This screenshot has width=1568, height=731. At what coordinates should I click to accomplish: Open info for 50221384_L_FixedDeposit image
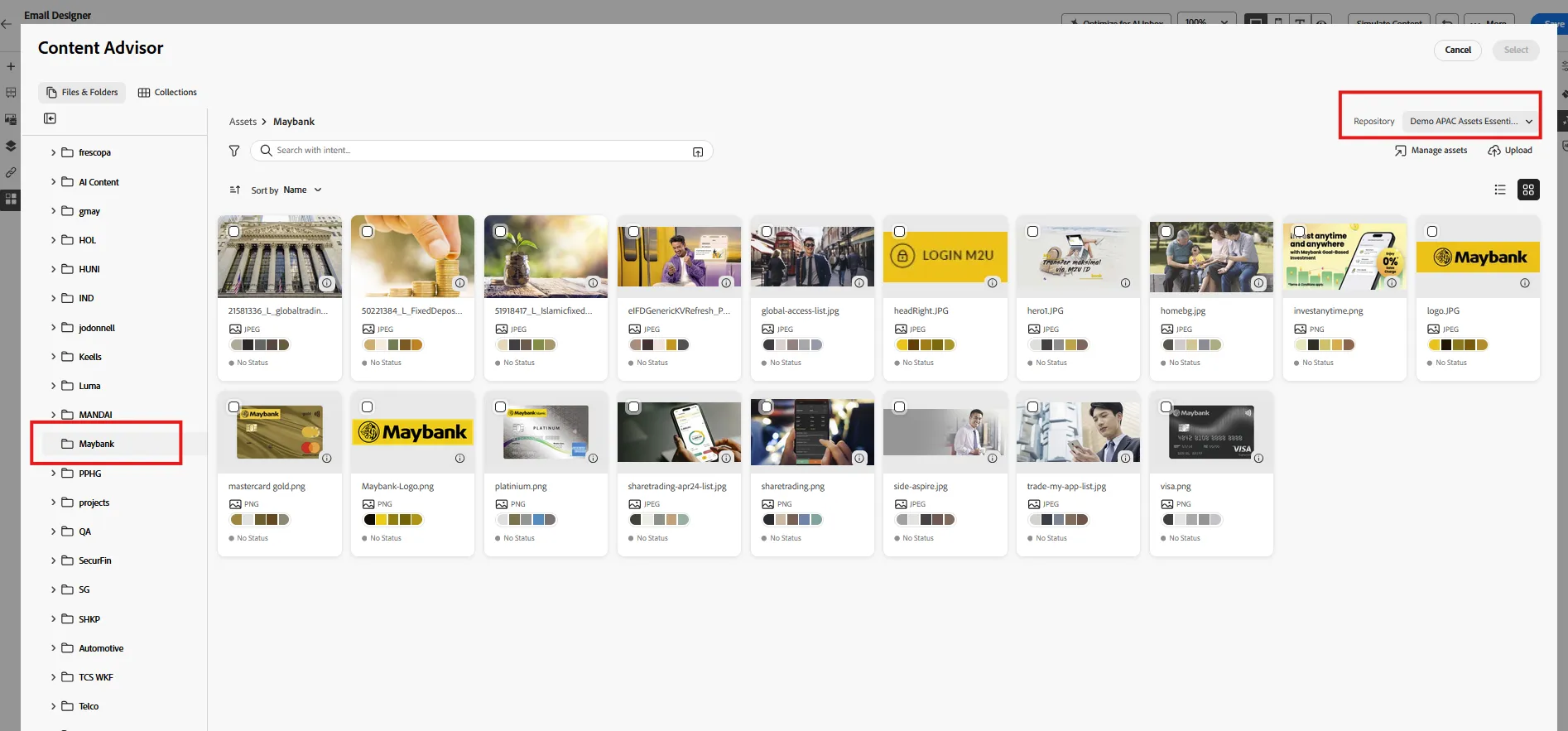(459, 283)
